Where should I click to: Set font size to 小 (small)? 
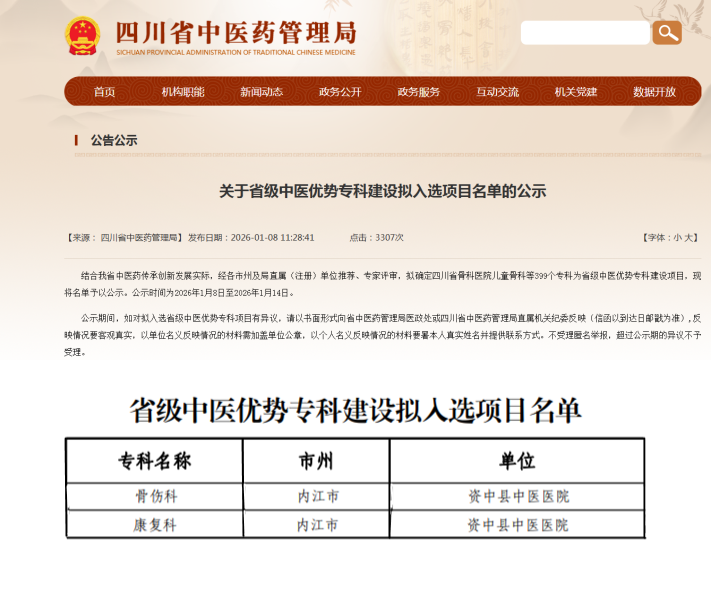click(x=677, y=238)
